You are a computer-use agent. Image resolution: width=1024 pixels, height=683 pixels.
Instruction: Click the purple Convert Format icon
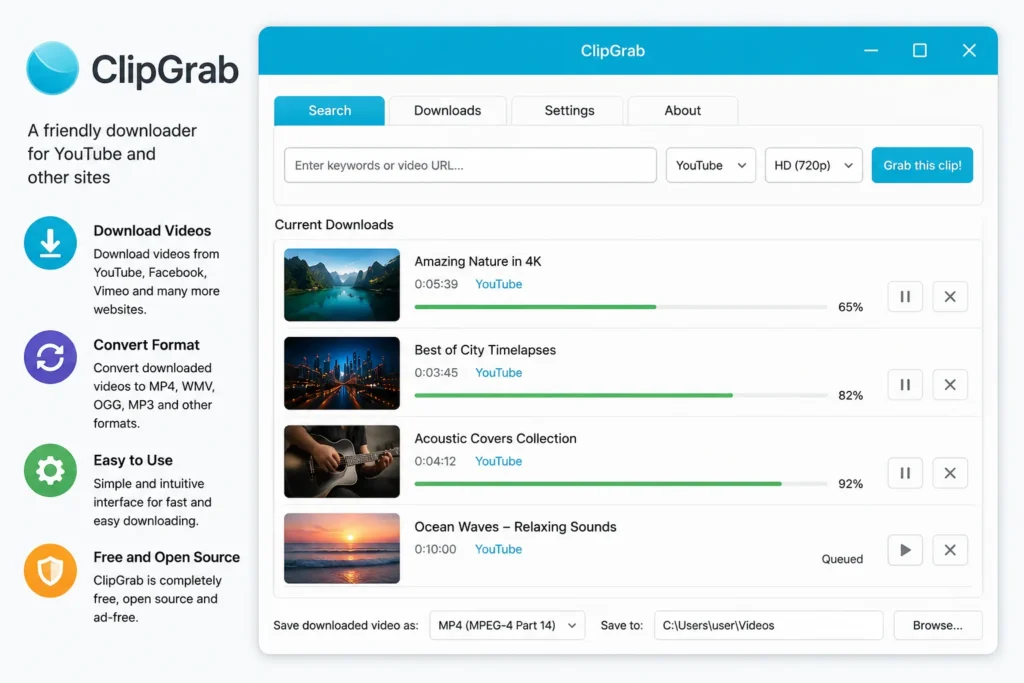(50, 357)
